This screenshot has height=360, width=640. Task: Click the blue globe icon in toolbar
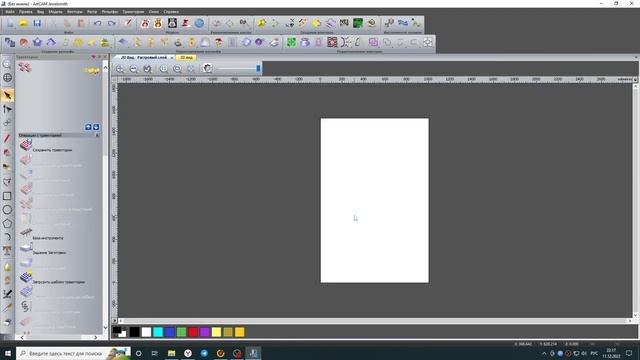199,23
